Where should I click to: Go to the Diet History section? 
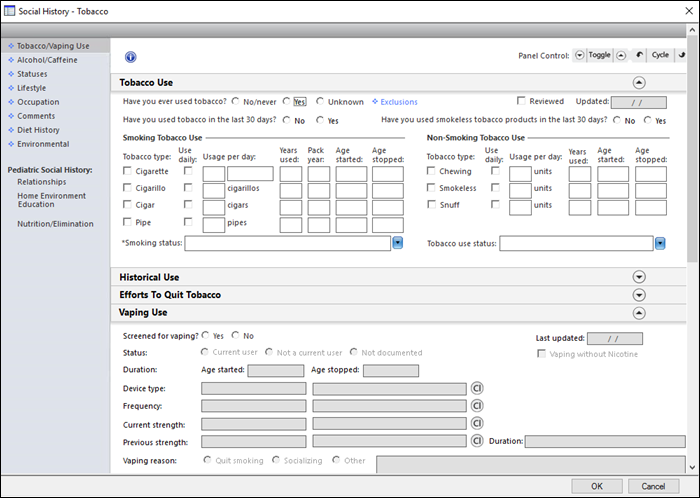[x=39, y=130]
